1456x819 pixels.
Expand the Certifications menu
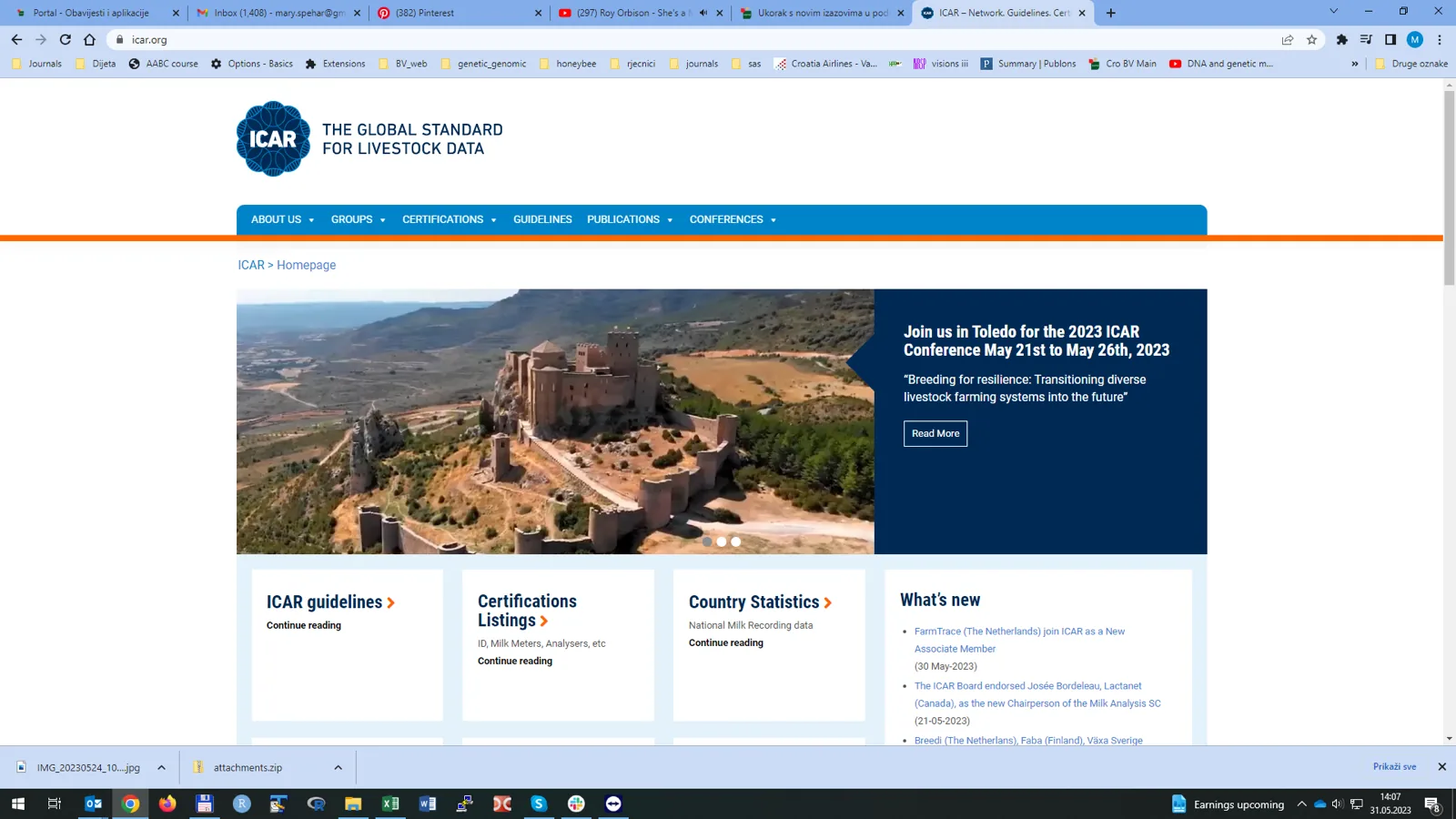point(450,219)
